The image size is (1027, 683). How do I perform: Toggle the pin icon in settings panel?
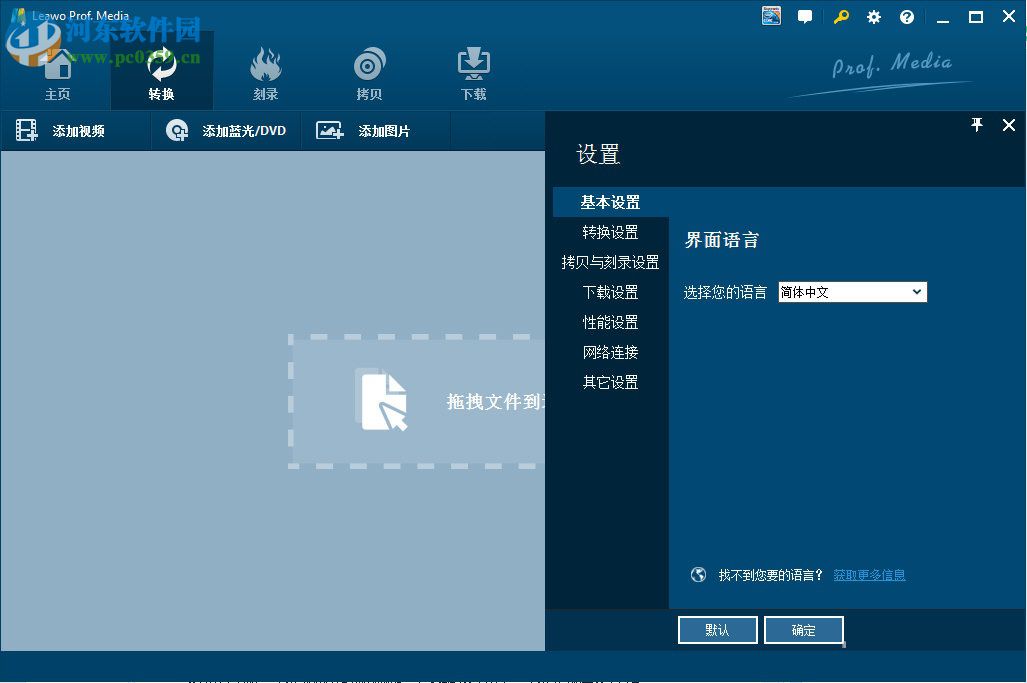(x=976, y=125)
